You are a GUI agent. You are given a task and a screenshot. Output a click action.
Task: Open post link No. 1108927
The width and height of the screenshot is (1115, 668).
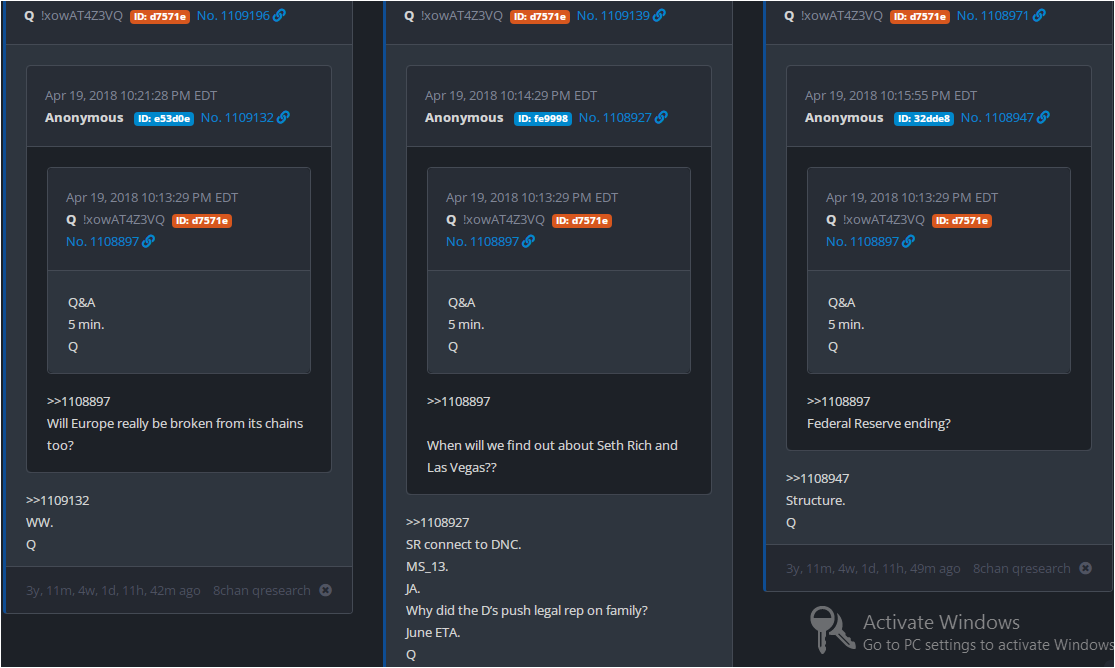point(615,117)
